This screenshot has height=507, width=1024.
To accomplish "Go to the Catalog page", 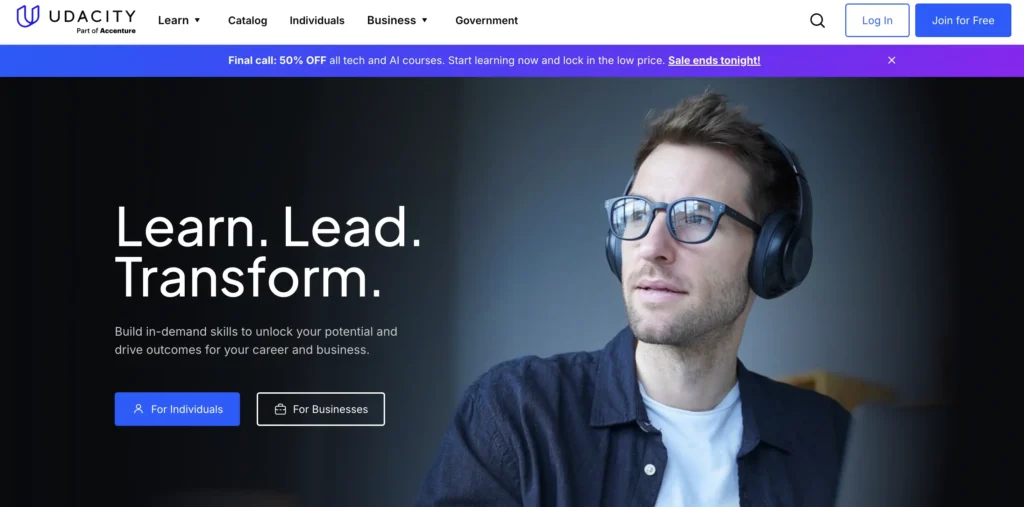I will 248,20.
